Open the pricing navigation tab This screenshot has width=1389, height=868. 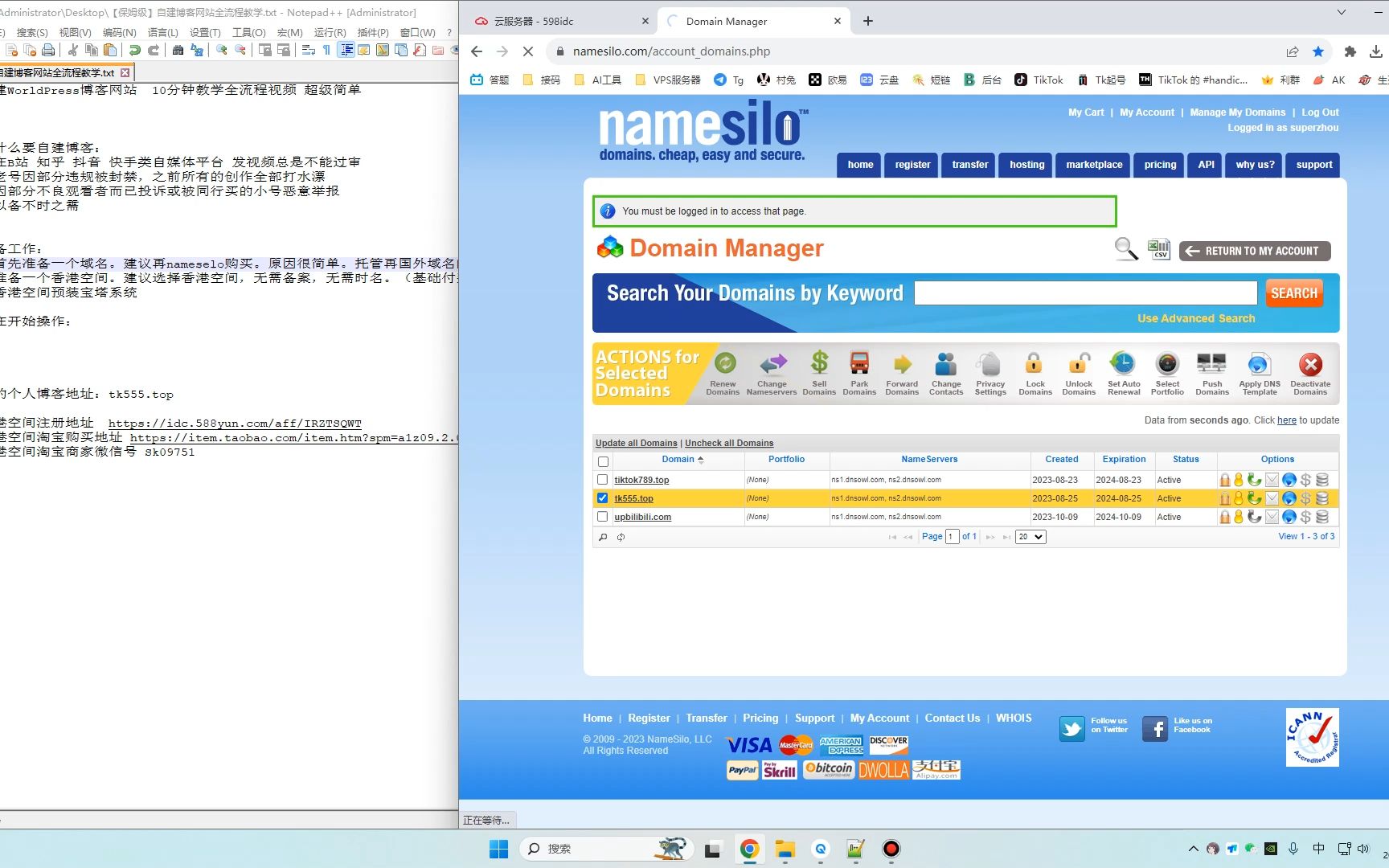pos(1160,165)
